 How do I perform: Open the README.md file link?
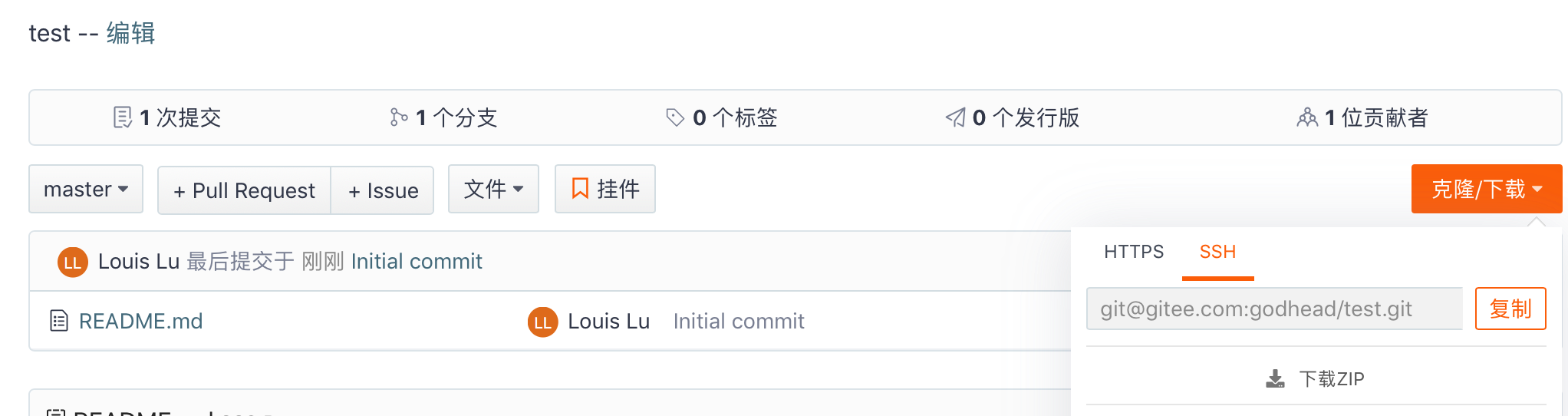click(x=140, y=321)
